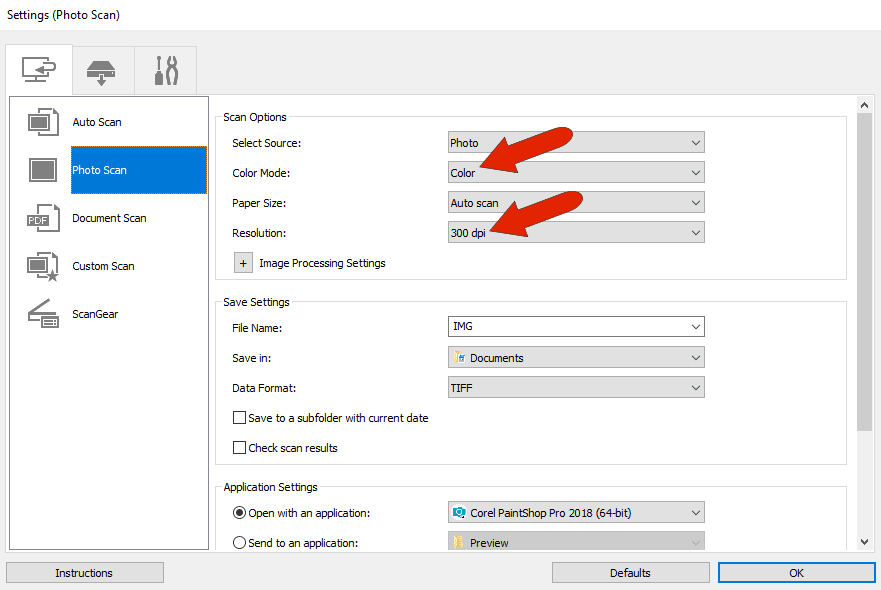Select the Send to an application radio button
The height and width of the screenshot is (590, 881).
pos(240,542)
